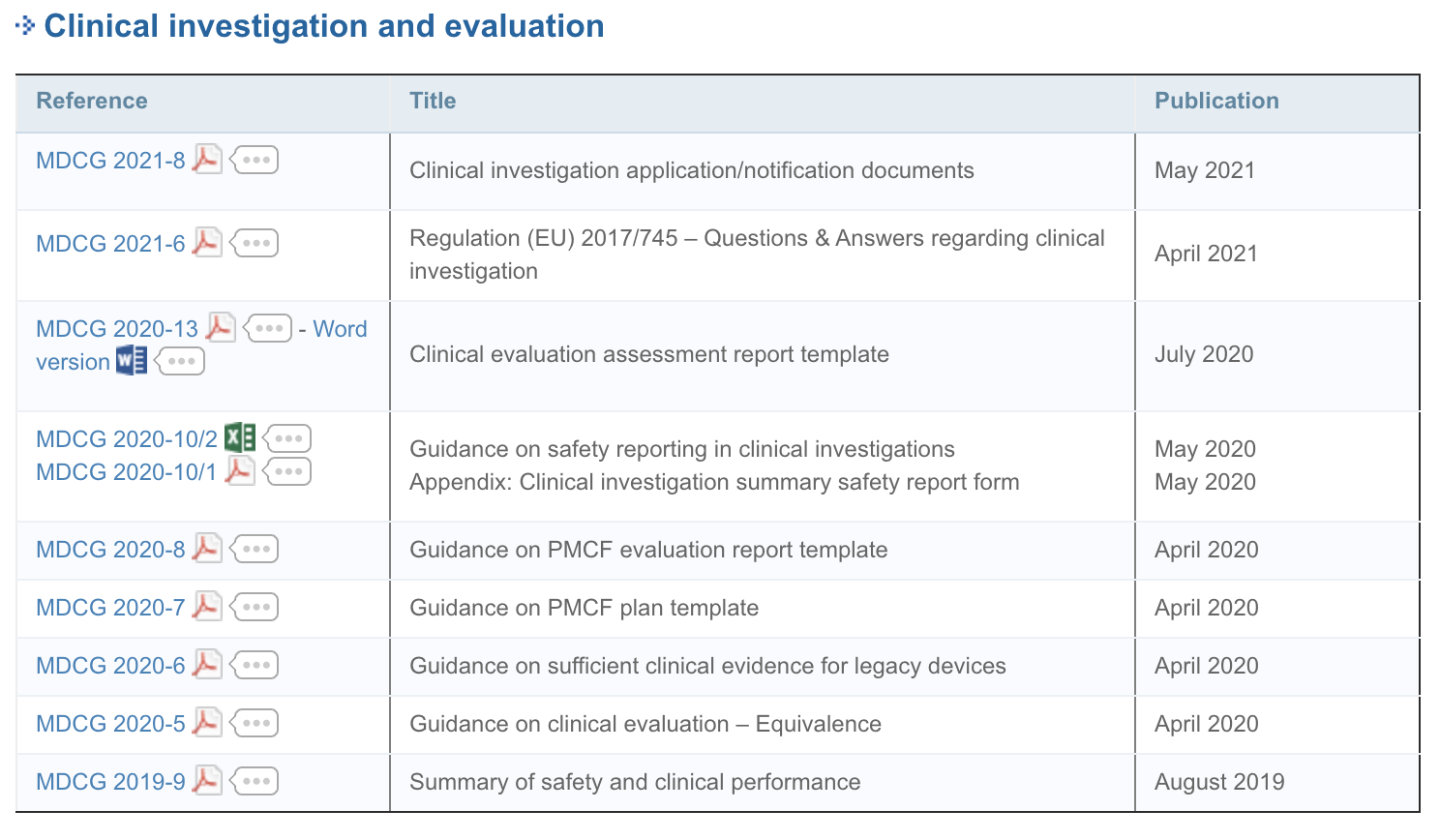Expand the ellipsis beside the Word version icon
The width and height of the screenshot is (1440, 840).
(180, 361)
